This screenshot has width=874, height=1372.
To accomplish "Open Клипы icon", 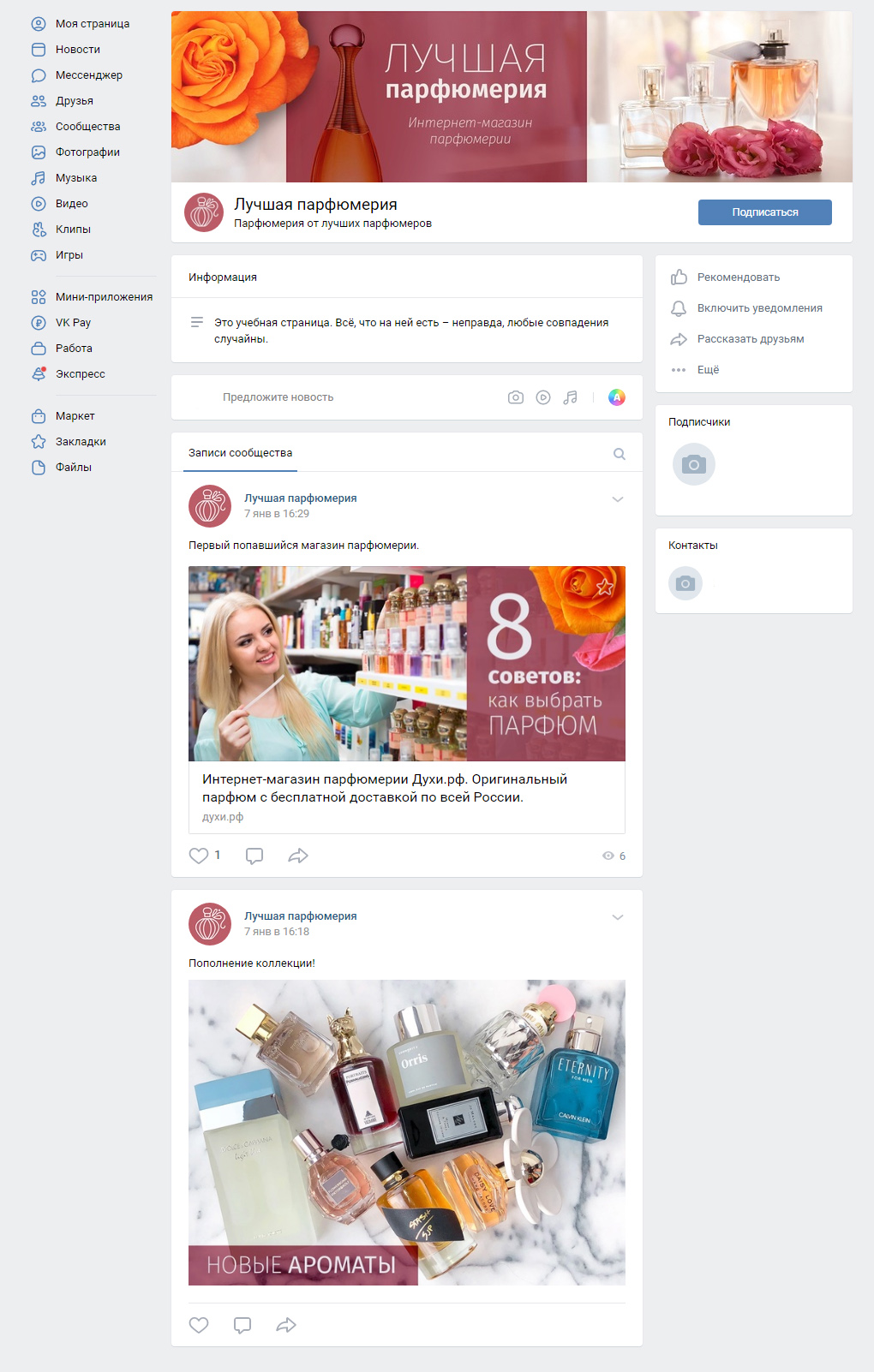I will pyautogui.click(x=39, y=230).
